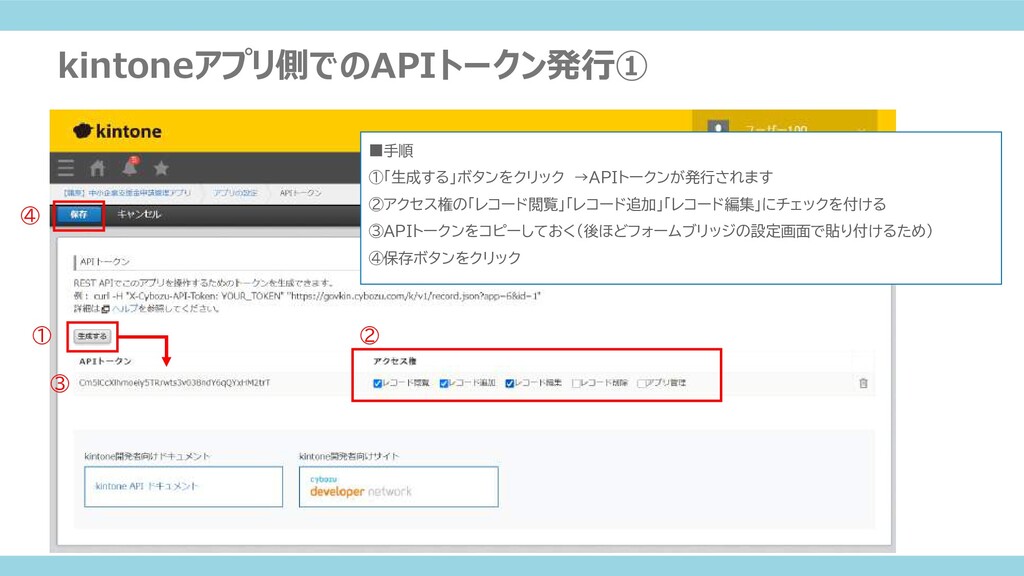Enable the アプリ管理 checkbox

tap(641, 383)
